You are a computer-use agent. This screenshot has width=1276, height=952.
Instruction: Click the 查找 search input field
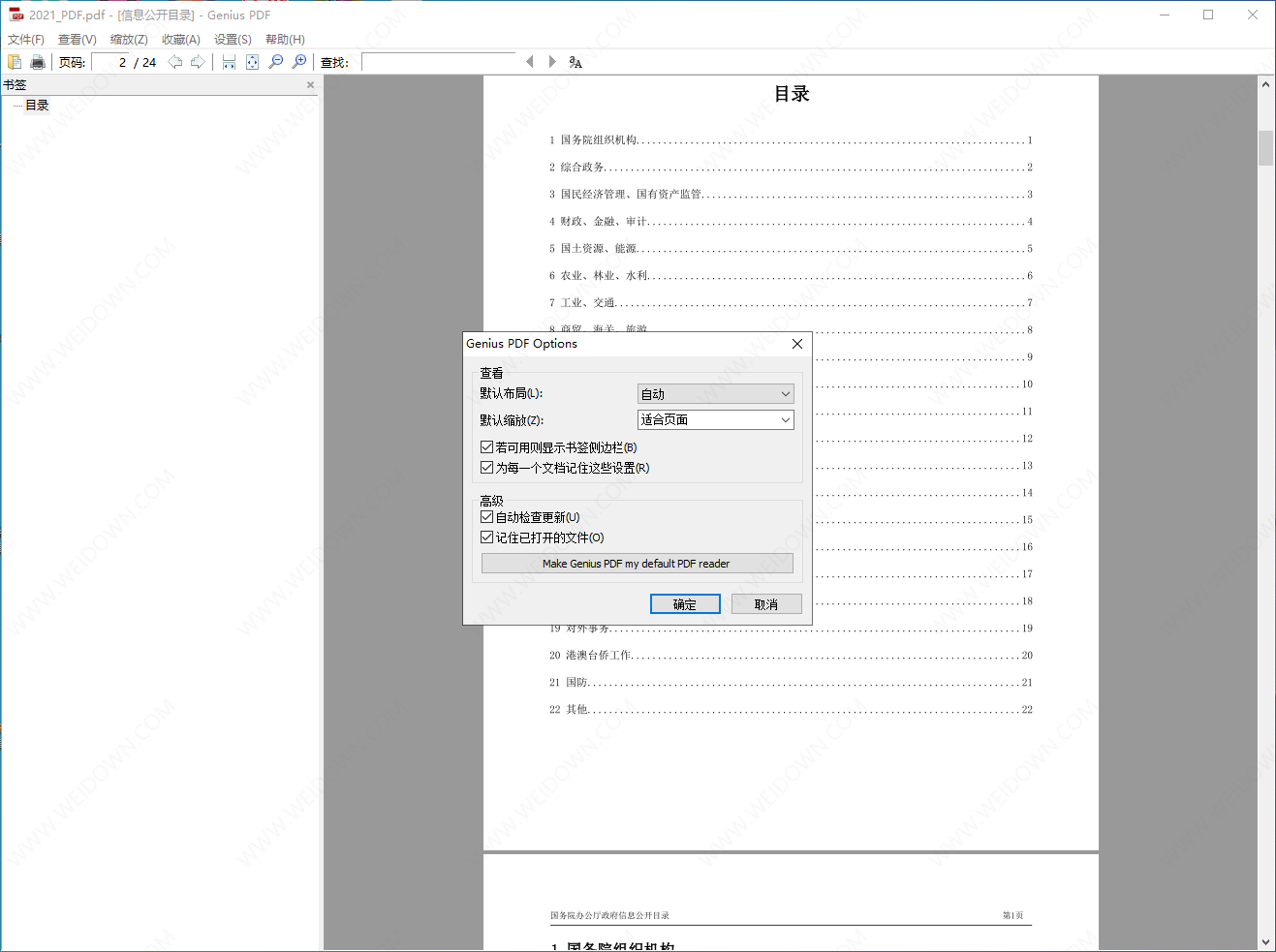(x=439, y=62)
